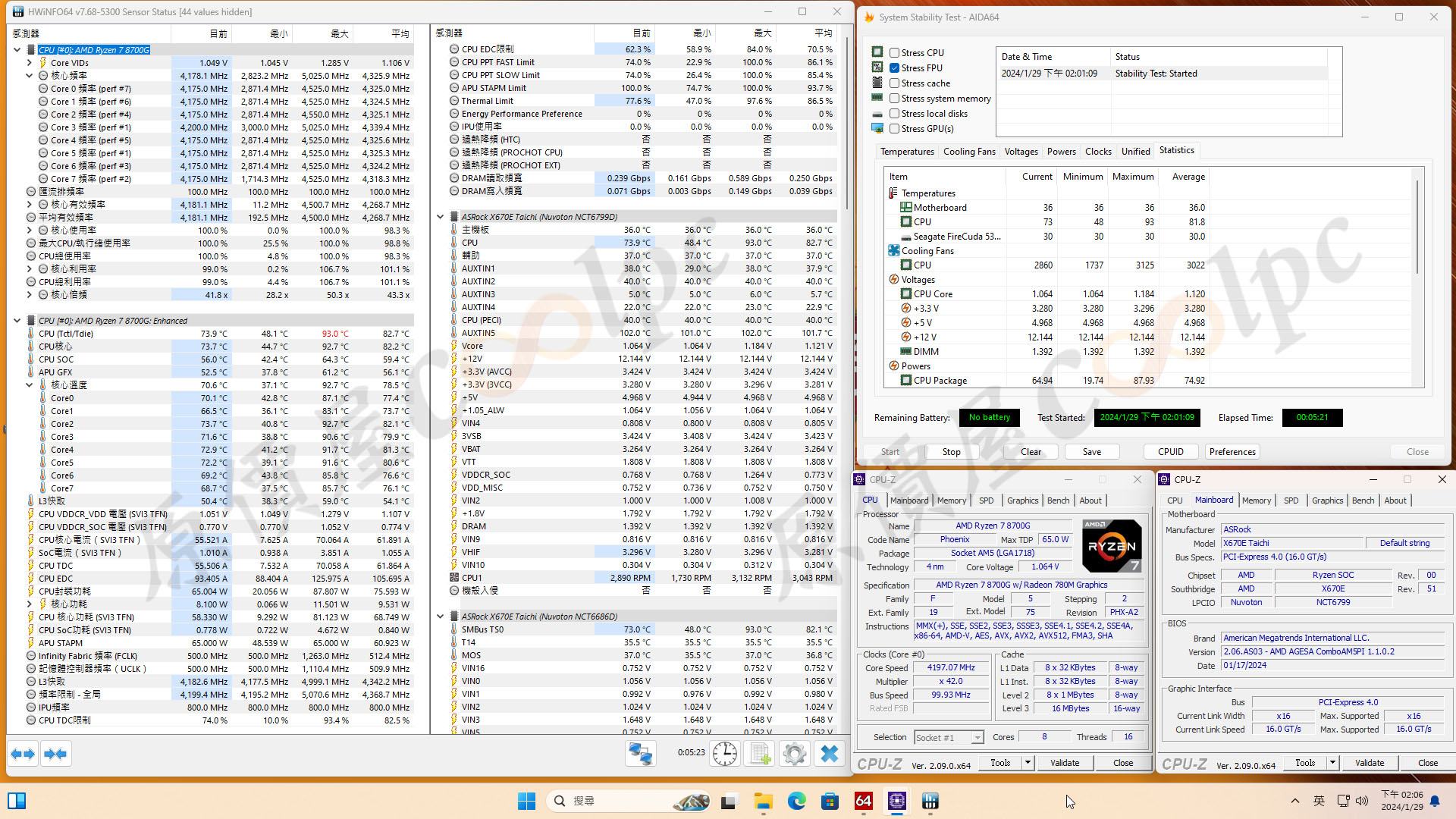The width and height of the screenshot is (1456, 819).
Task: Click Close button in right CPU-Z
Action: 1427,763
